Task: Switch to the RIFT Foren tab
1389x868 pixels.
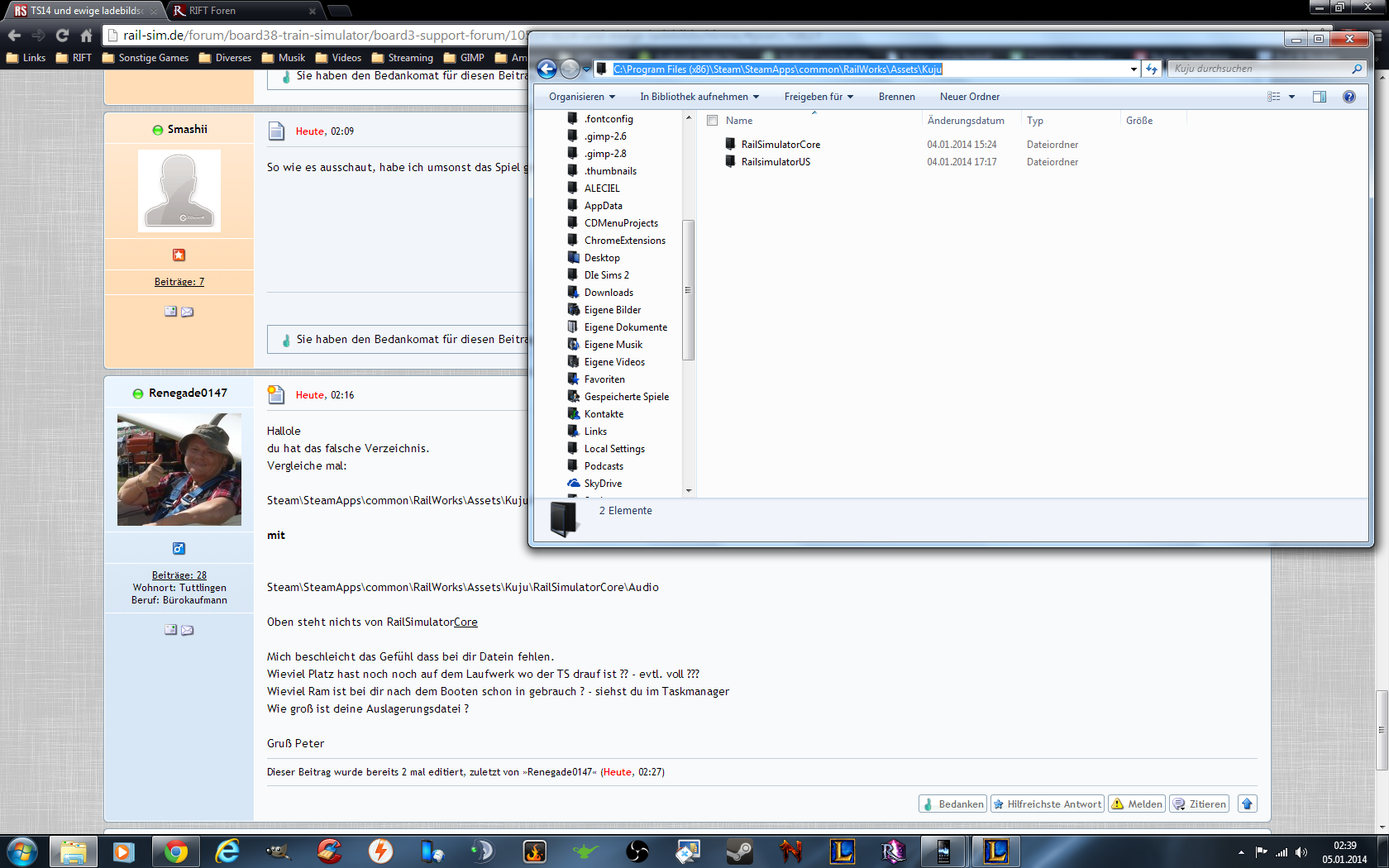Action: (243, 11)
